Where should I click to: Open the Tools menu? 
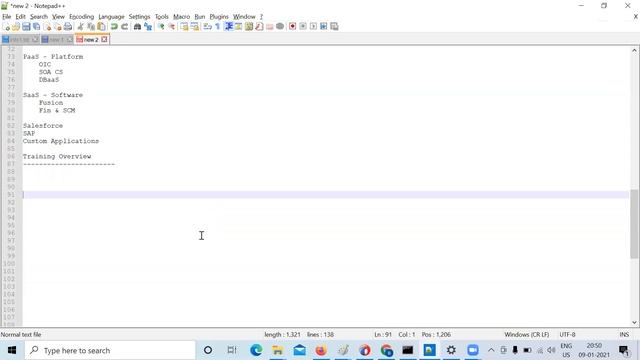[162, 17]
